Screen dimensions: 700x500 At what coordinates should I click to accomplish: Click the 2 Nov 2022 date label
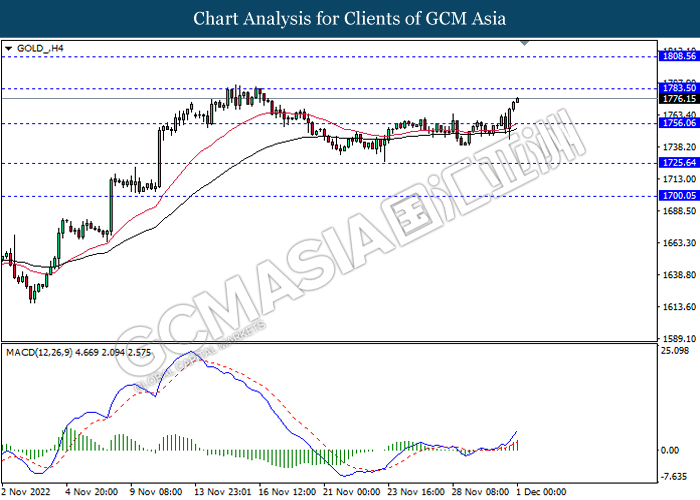point(26,492)
